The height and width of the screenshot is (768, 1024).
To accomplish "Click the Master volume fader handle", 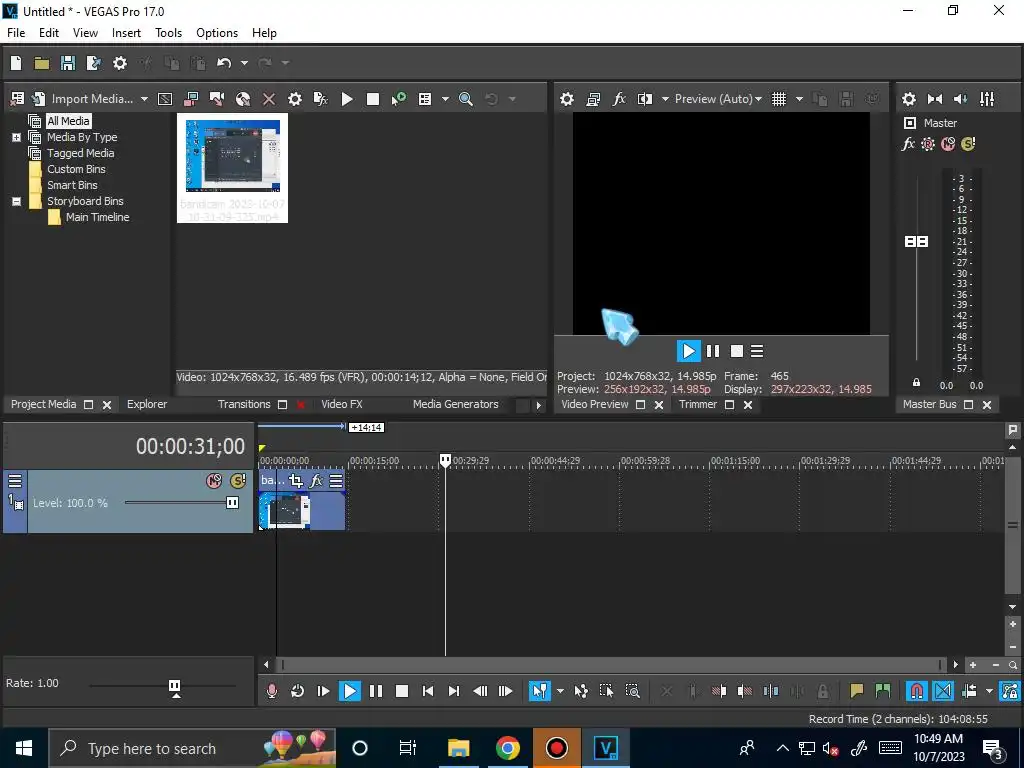I will [x=916, y=242].
